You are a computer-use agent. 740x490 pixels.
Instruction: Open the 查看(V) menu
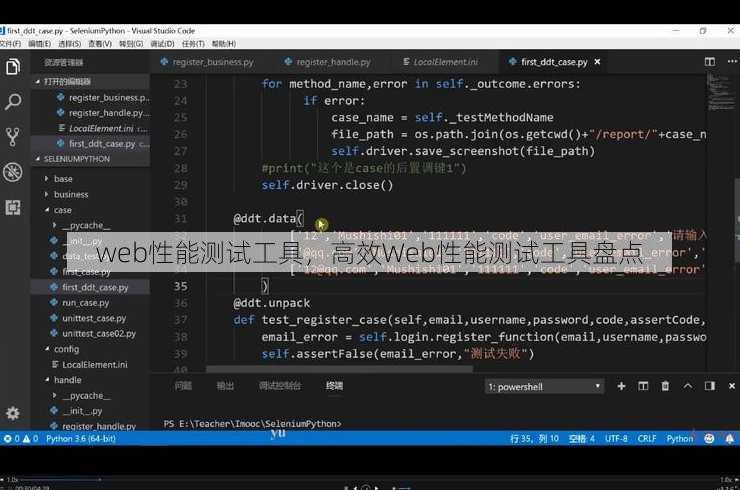[x=100, y=43]
